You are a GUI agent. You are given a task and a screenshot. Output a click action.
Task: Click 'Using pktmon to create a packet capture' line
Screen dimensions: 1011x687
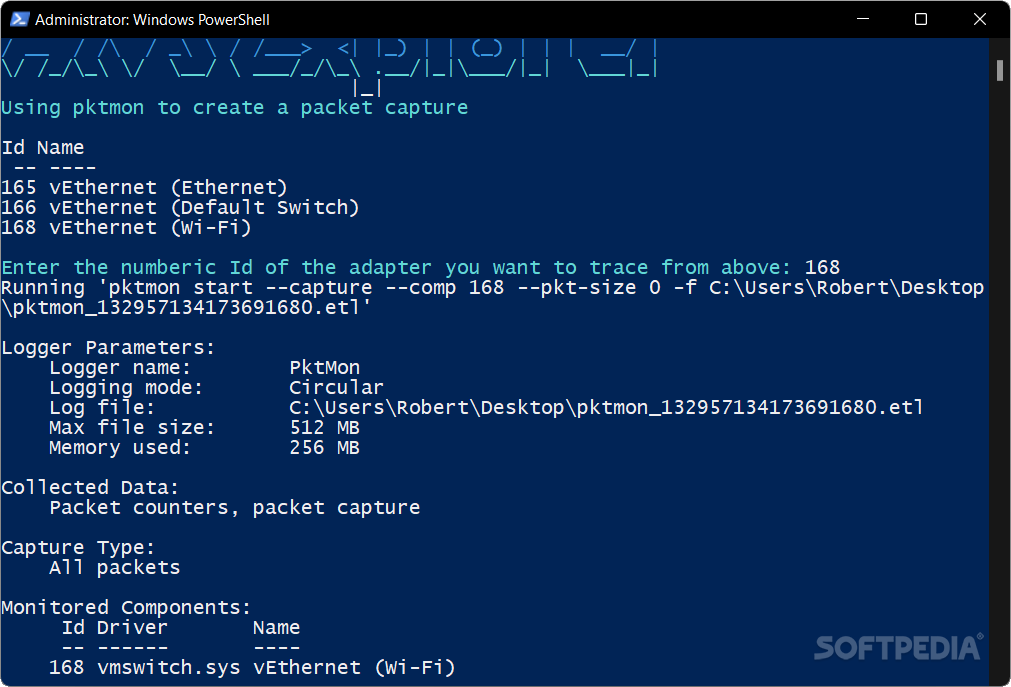pyautogui.click(x=235, y=108)
